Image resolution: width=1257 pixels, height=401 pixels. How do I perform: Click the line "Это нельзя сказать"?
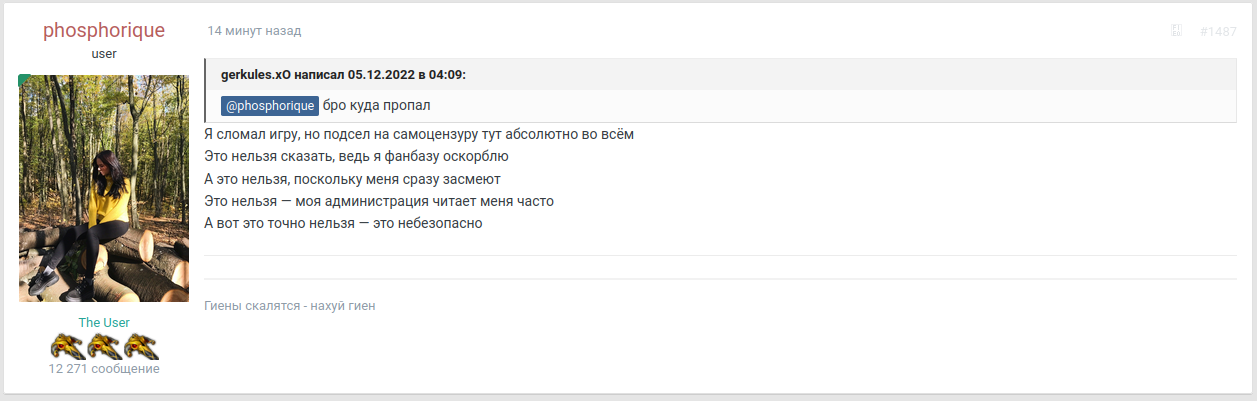click(x=357, y=156)
